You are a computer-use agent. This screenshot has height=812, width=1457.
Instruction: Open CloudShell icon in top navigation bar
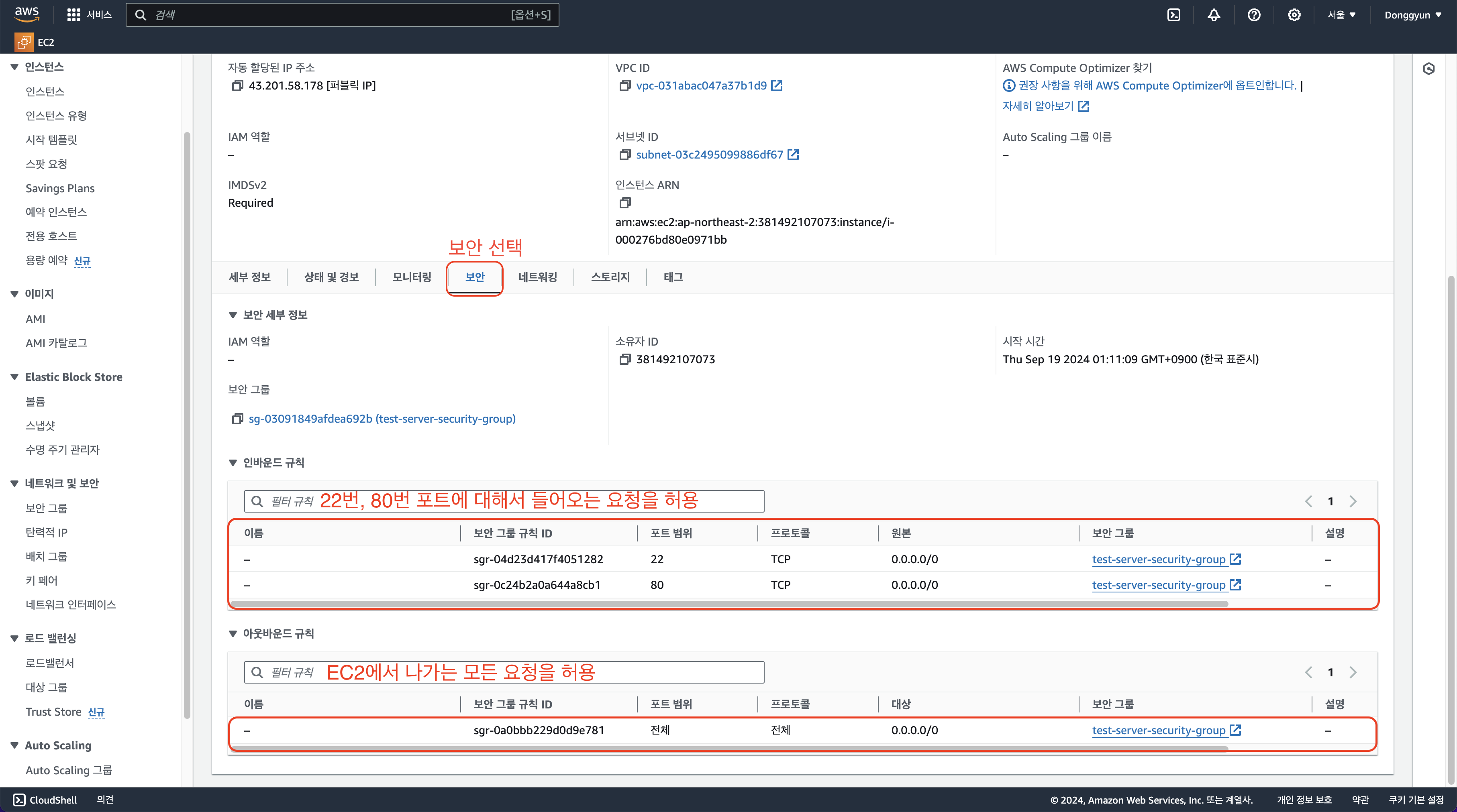1173,15
